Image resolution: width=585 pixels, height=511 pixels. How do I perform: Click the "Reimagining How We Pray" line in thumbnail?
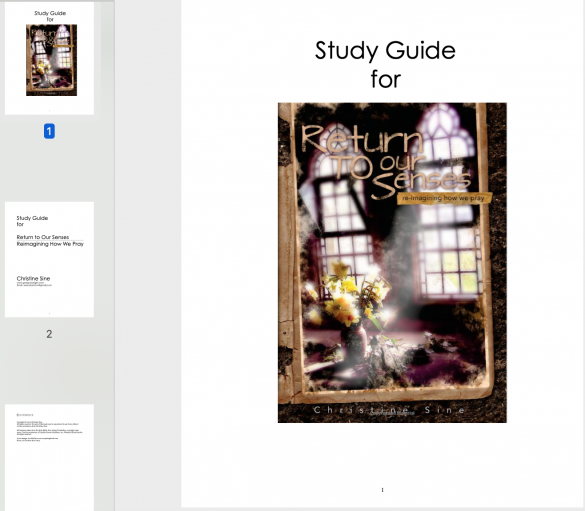pos(50,244)
